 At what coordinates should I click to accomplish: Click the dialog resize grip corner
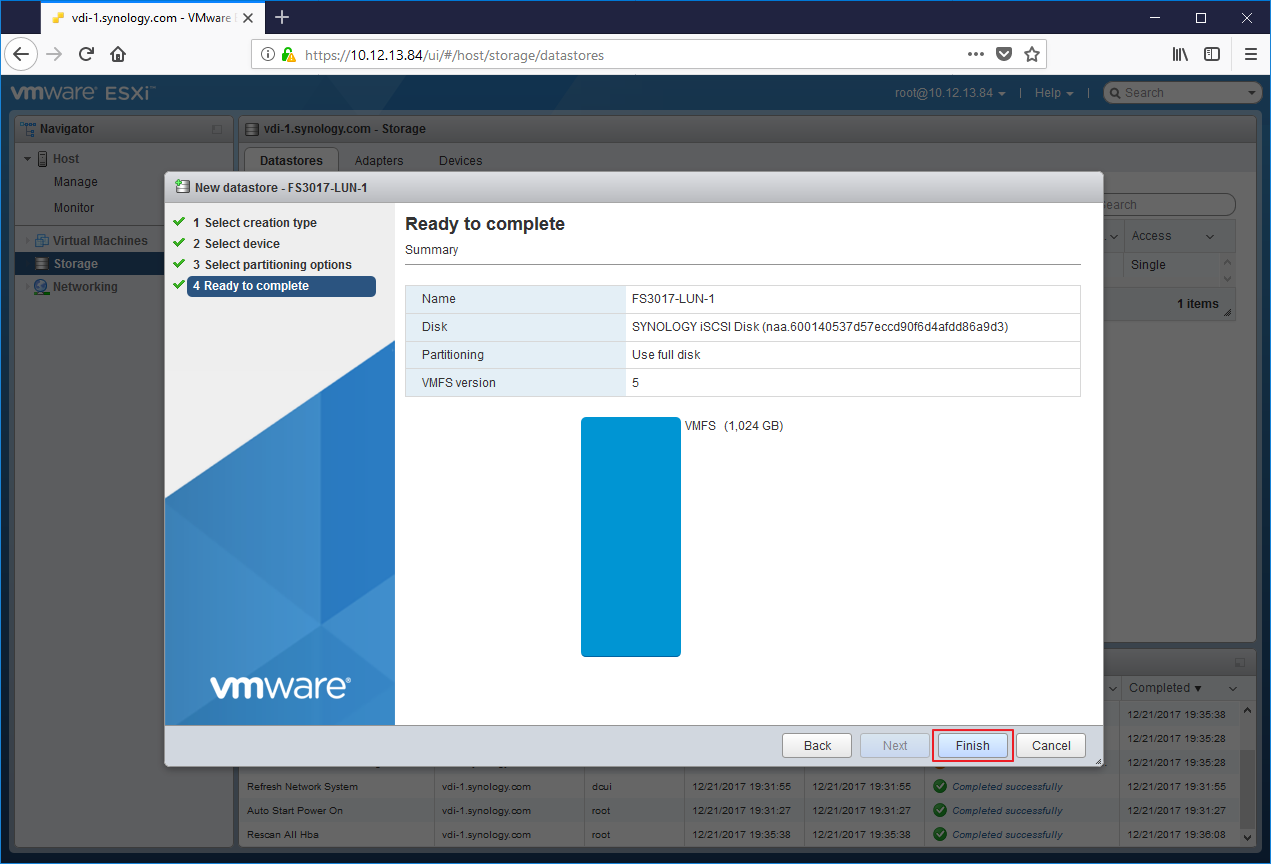(1097, 761)
